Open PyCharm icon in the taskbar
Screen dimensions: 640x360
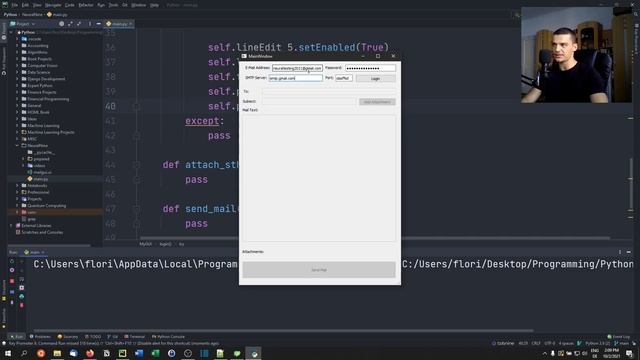[122, 353]
